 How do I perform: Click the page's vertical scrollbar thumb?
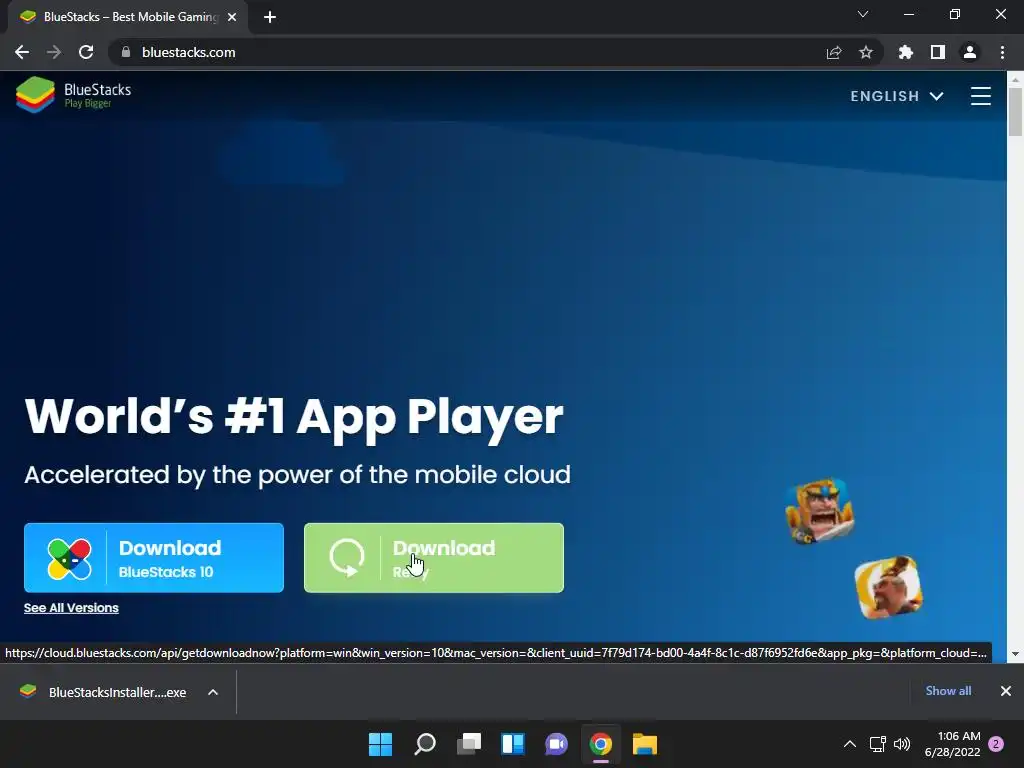point(1015,112)
